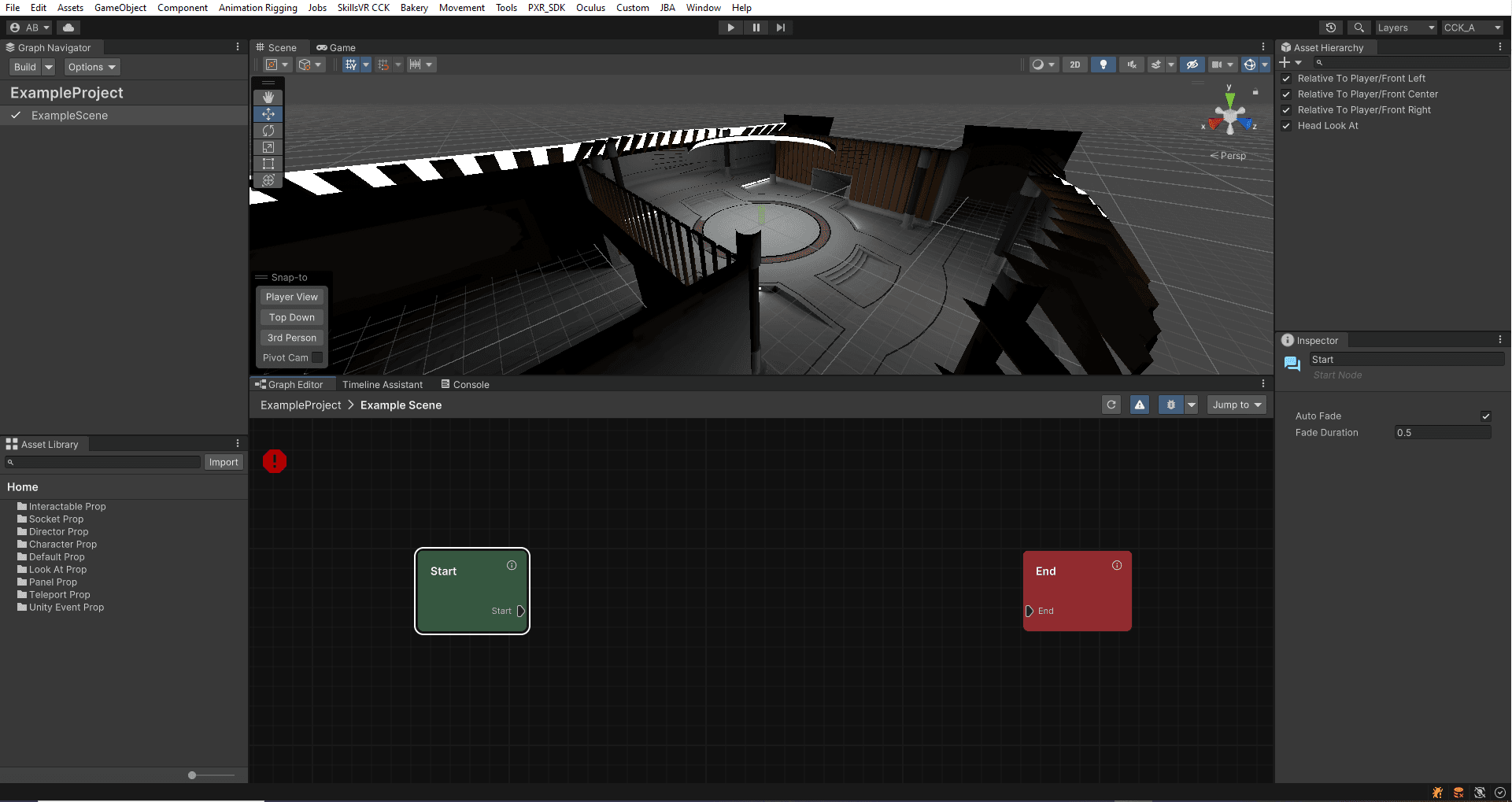Open the AB account dropdown

pyautogui.click(x=30, y=28)
